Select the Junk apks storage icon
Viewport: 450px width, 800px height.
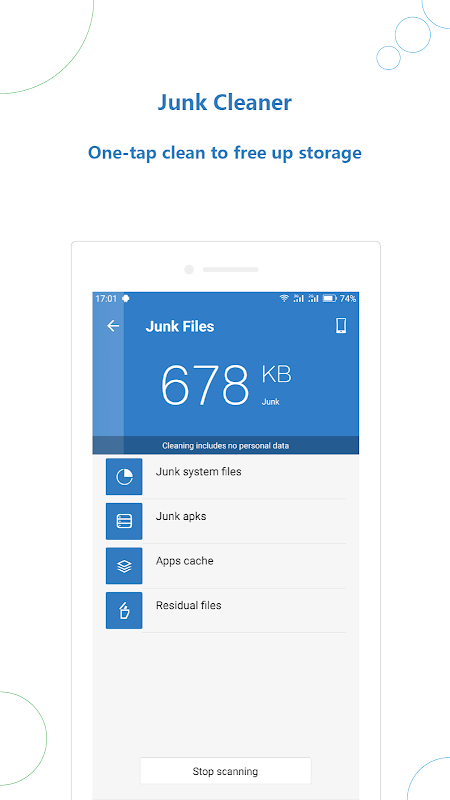(124, 521)
